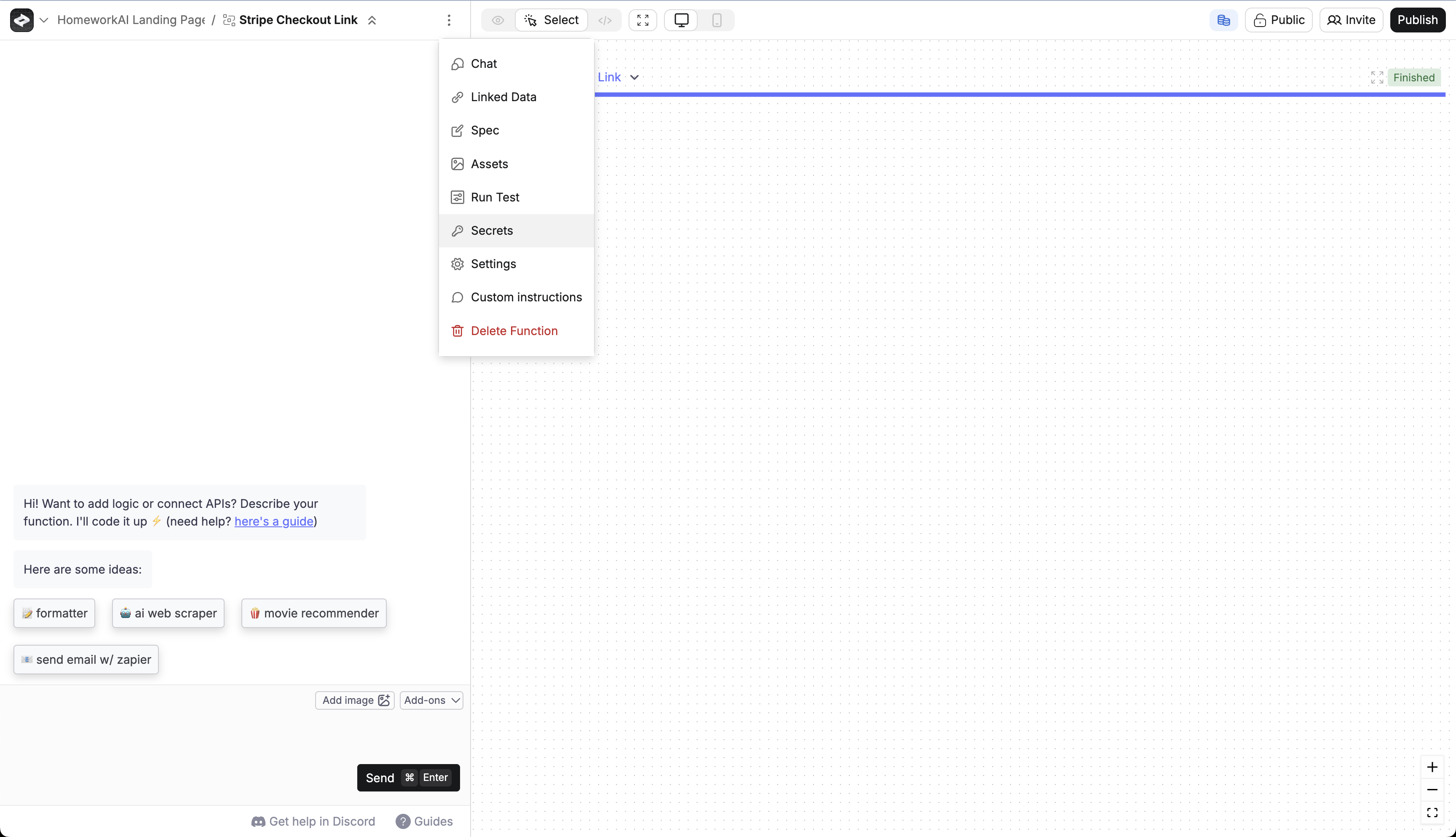Choose Delete Function in the menu
This screenshot has height=837, width=1456.
tap(514, 330)
